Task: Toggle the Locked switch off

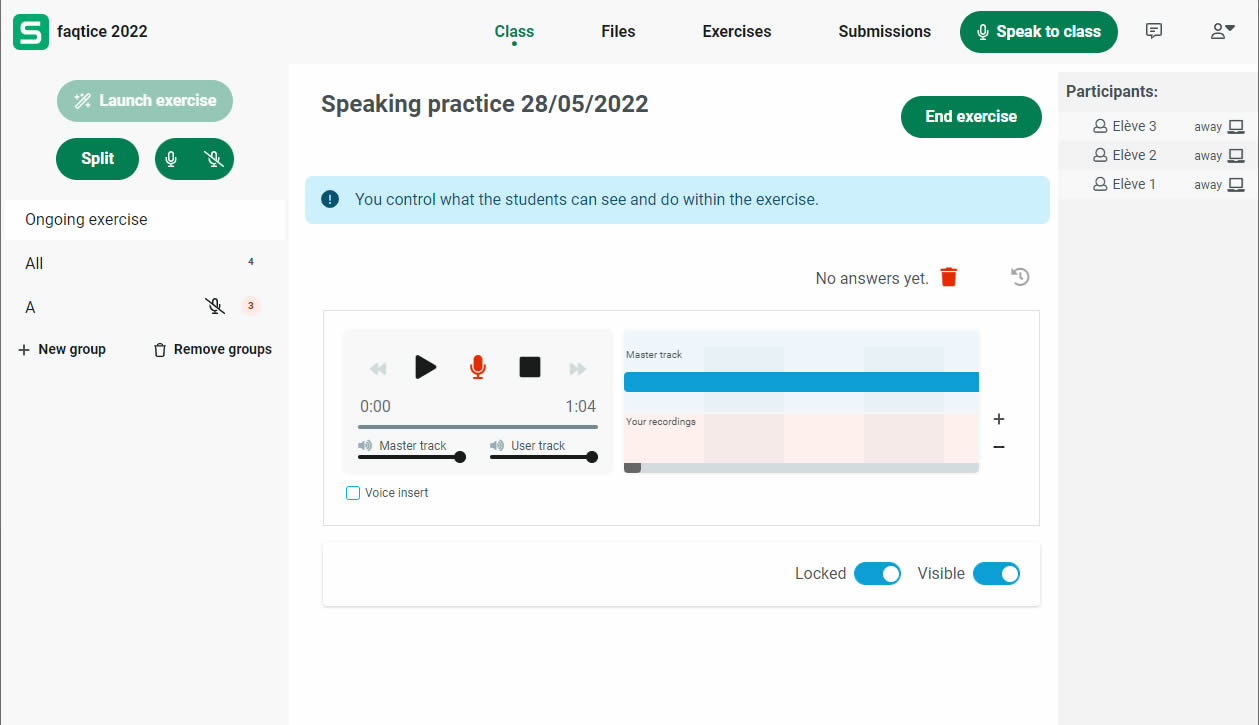Action: [x=877, y=574]
